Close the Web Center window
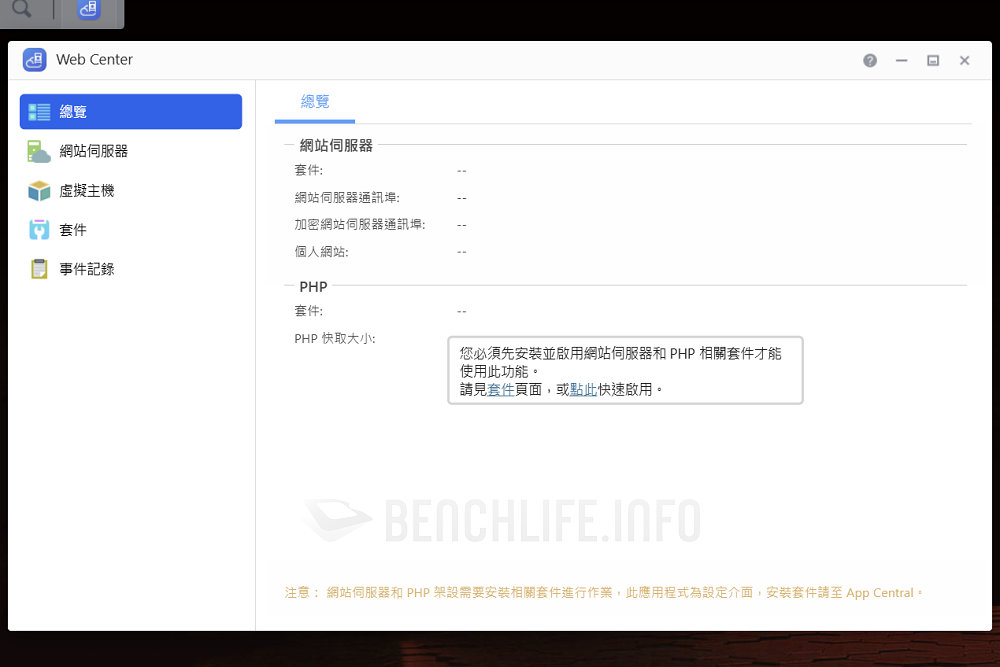This screenshot has height=667, width=1000. 964,60
